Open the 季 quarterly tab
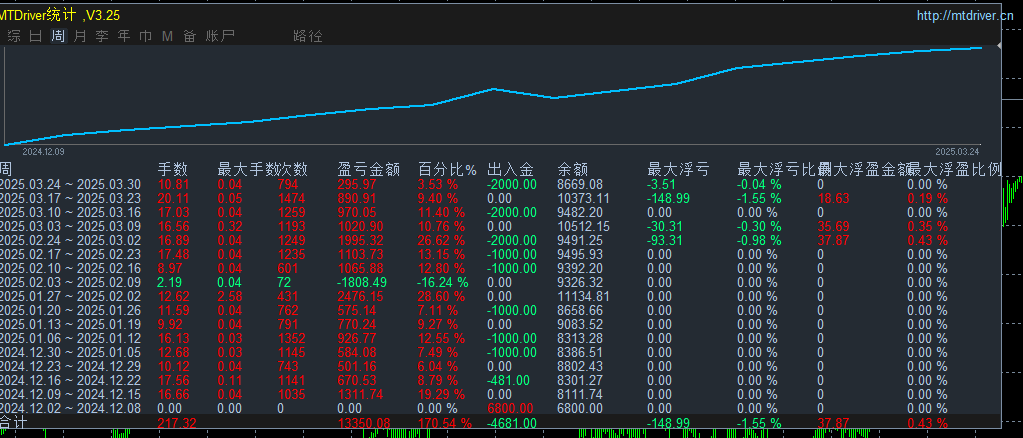This screenshot has height=438, width=1023. (x=102, y=37)
